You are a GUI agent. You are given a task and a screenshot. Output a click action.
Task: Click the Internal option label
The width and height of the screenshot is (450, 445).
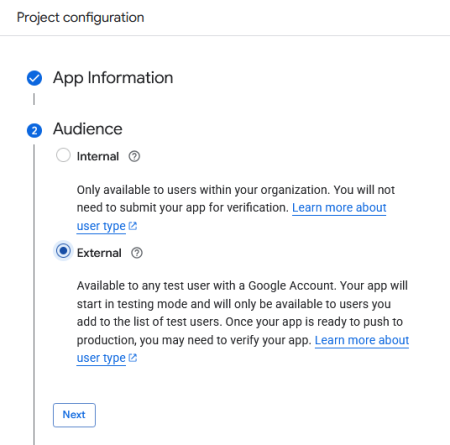[x=98, y=156]
